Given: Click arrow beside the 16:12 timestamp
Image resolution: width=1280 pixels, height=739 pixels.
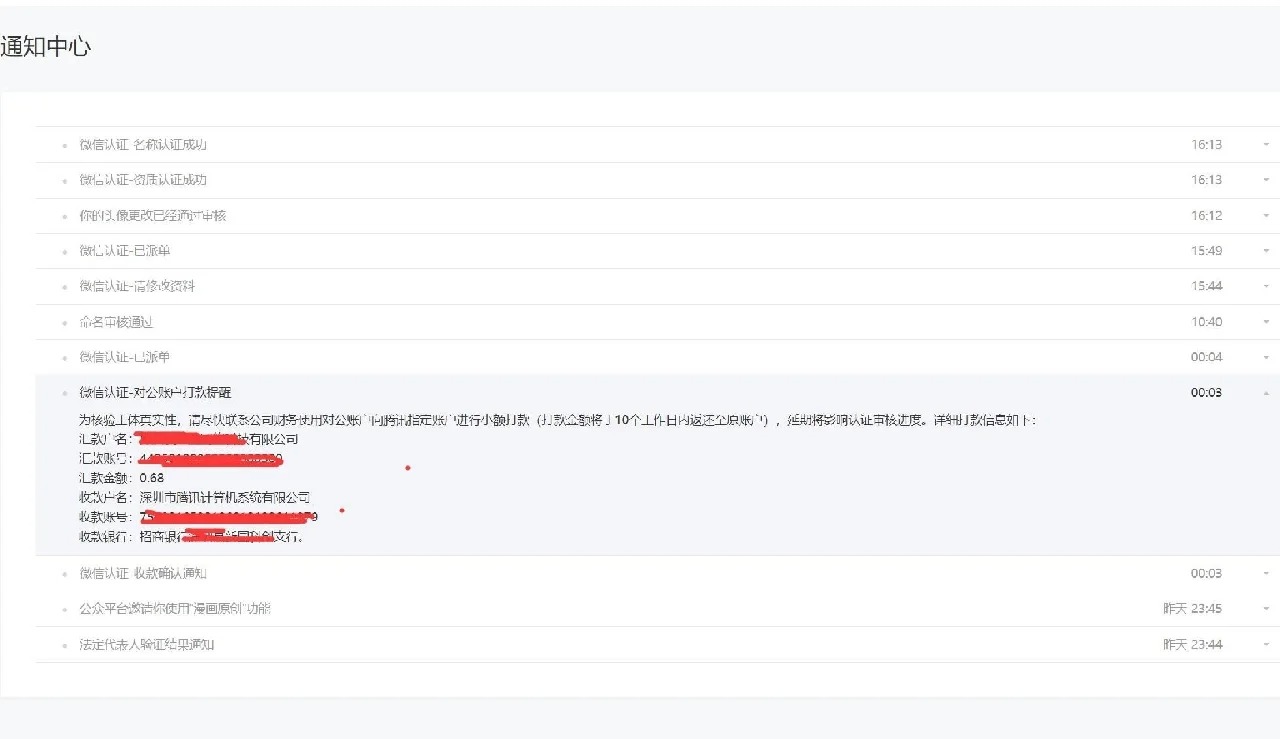Looking at the screenshot, I should 1266,216.
